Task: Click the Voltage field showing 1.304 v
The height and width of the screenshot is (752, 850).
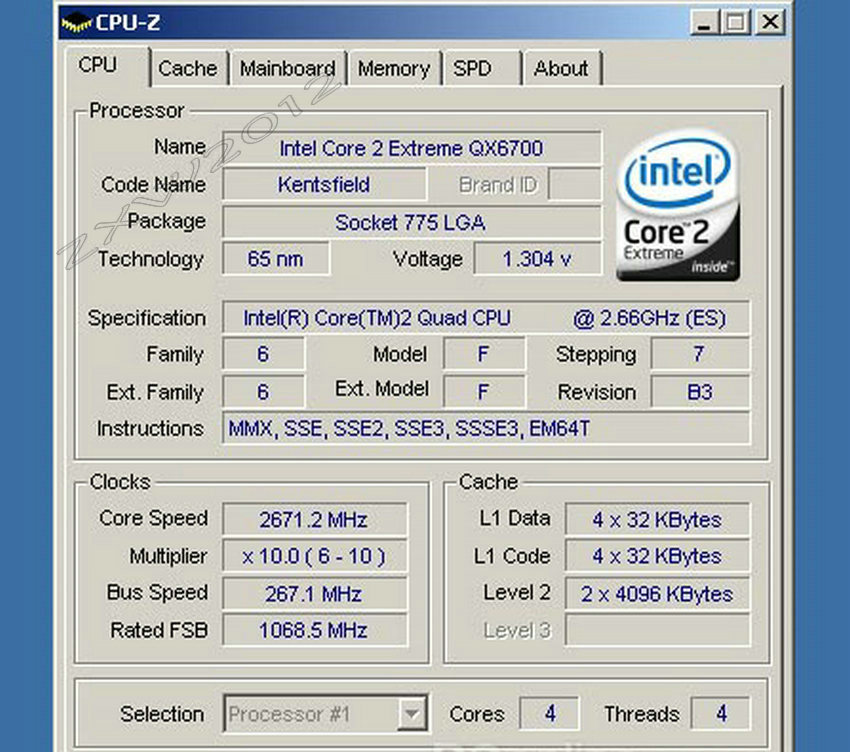Action: click(538, 258)
